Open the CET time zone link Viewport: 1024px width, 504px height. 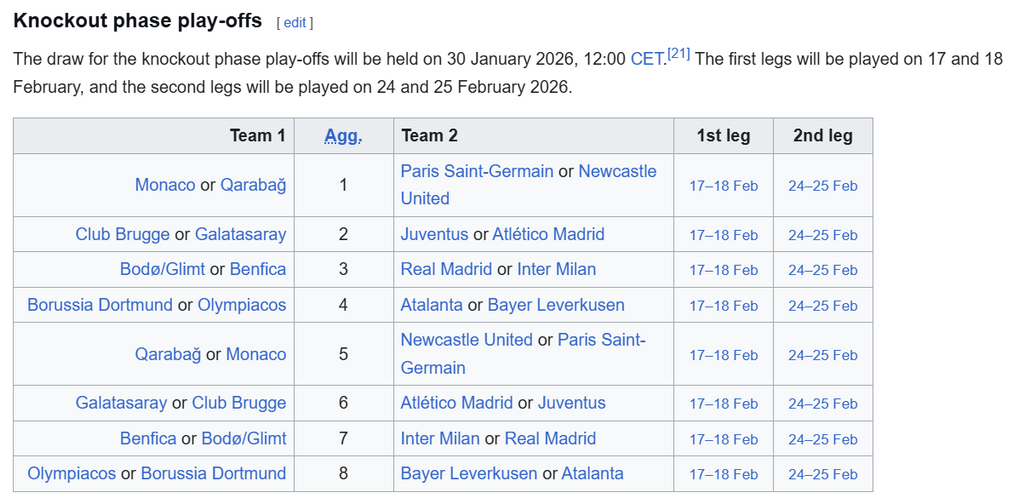[647, 59]
